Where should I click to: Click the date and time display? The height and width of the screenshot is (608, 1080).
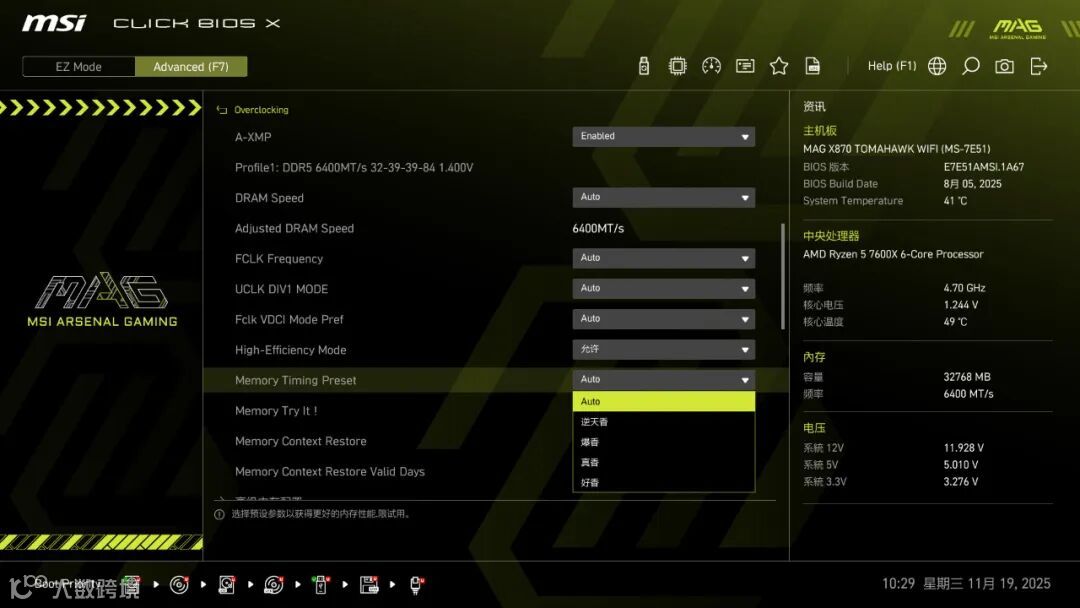point(966,584)
